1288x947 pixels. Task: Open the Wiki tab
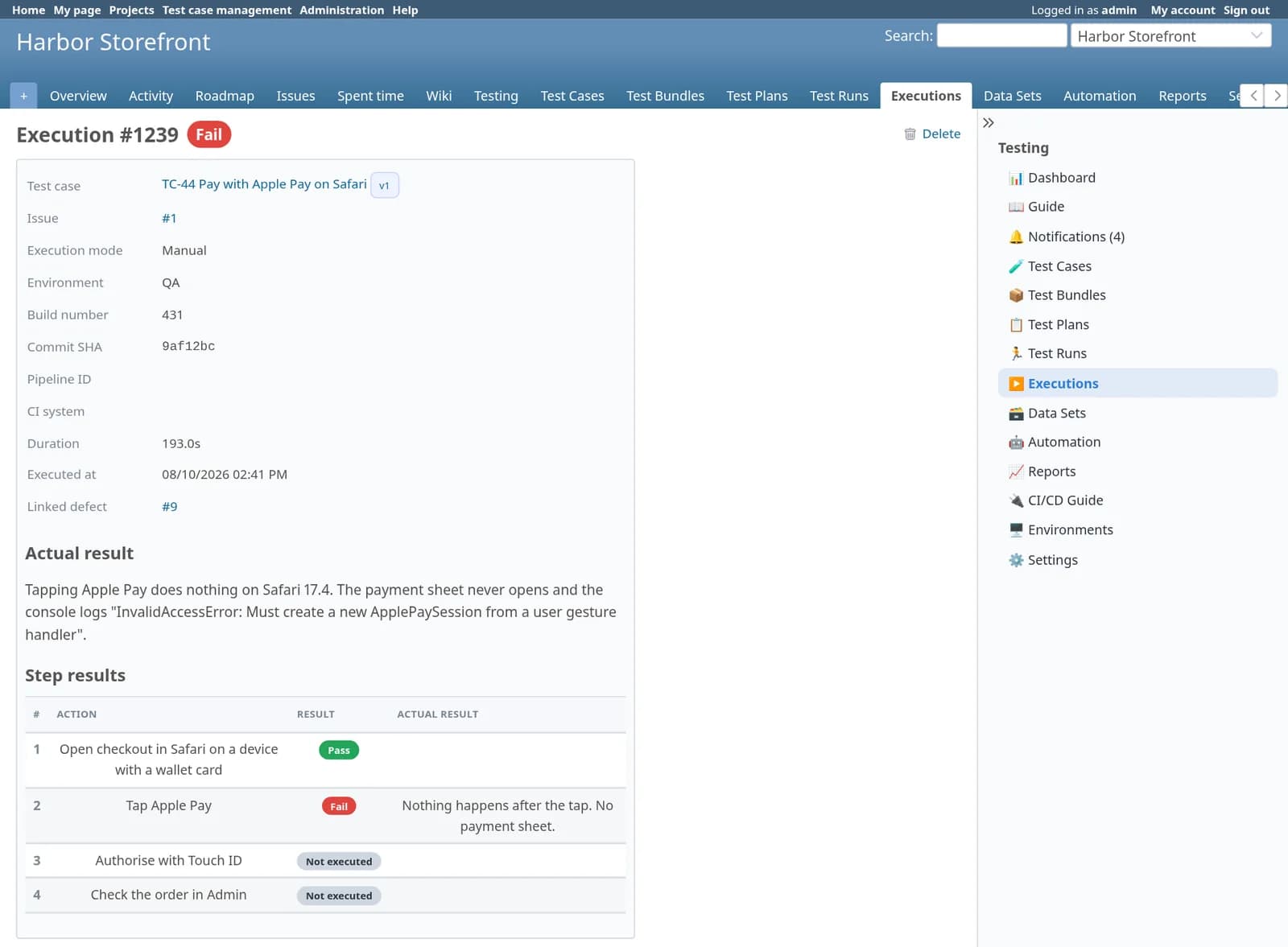pyautogui.click(x=439, y=96)
